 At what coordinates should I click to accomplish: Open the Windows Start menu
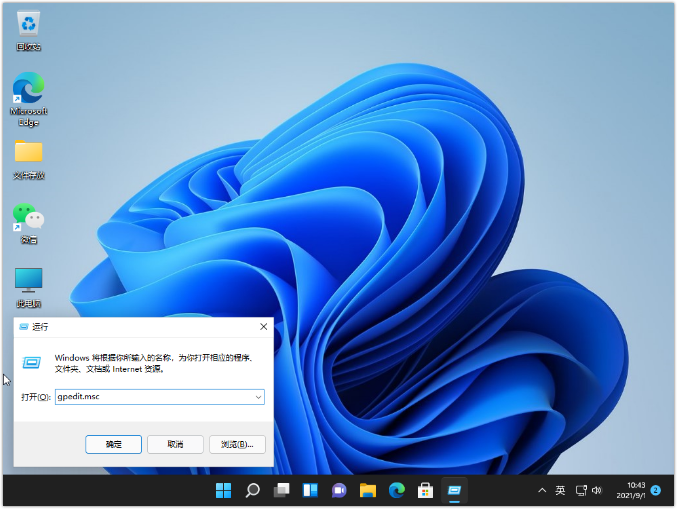pos(223,490)
